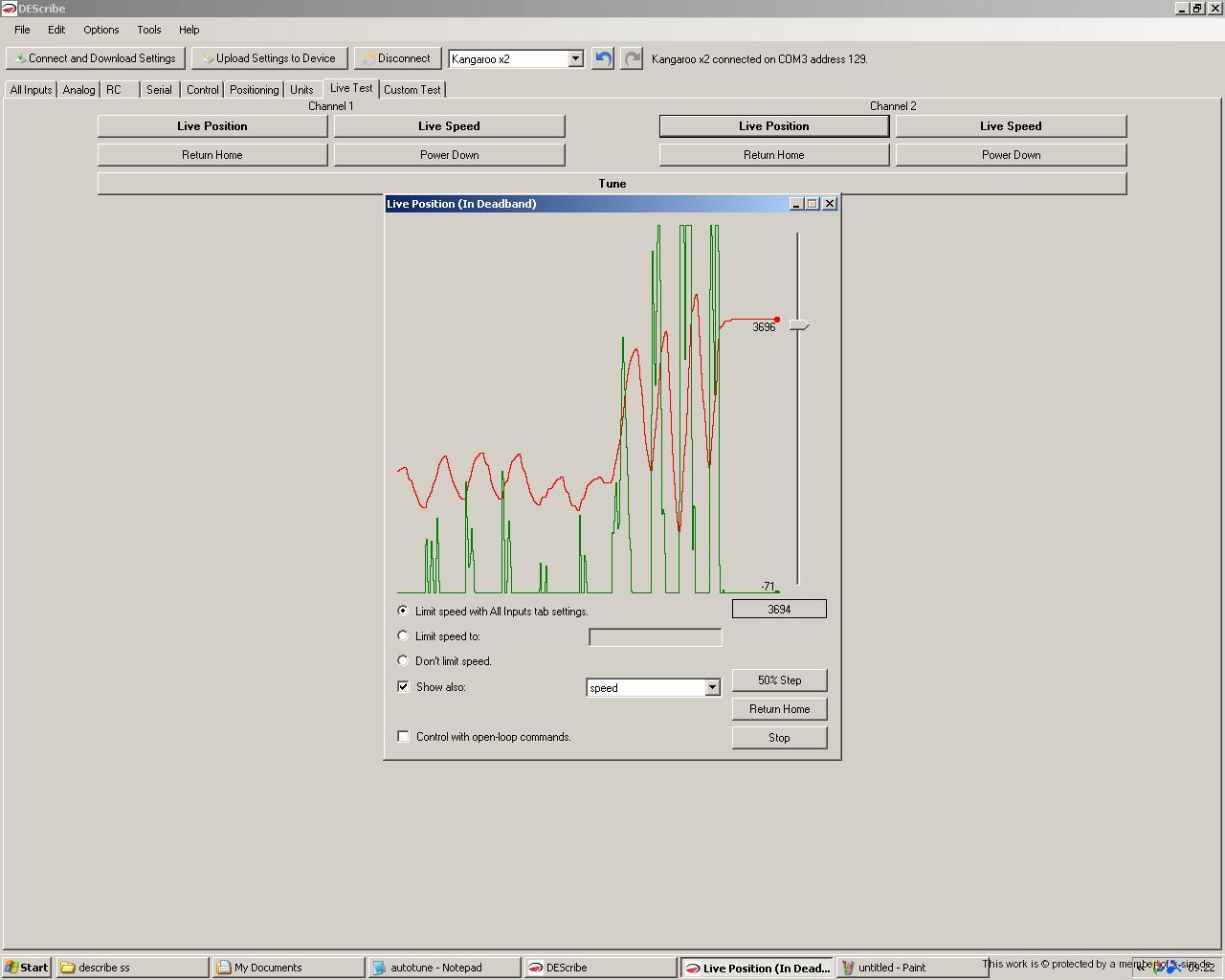Open autotune Notepad from the taskbar

tap(444, 968)
